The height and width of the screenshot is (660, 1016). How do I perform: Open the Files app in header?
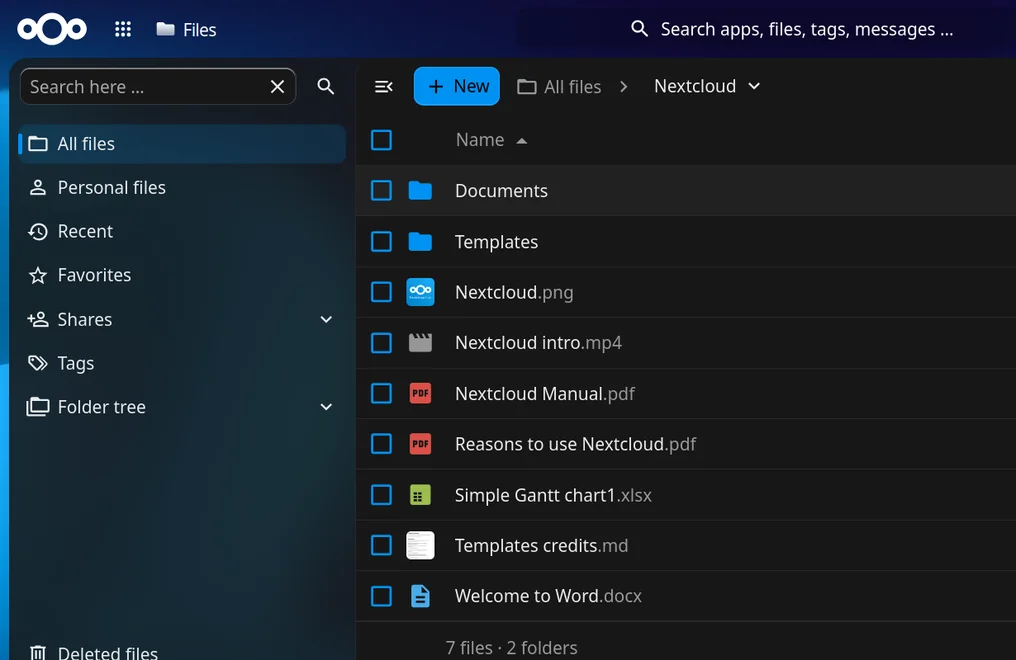point(186,30)
